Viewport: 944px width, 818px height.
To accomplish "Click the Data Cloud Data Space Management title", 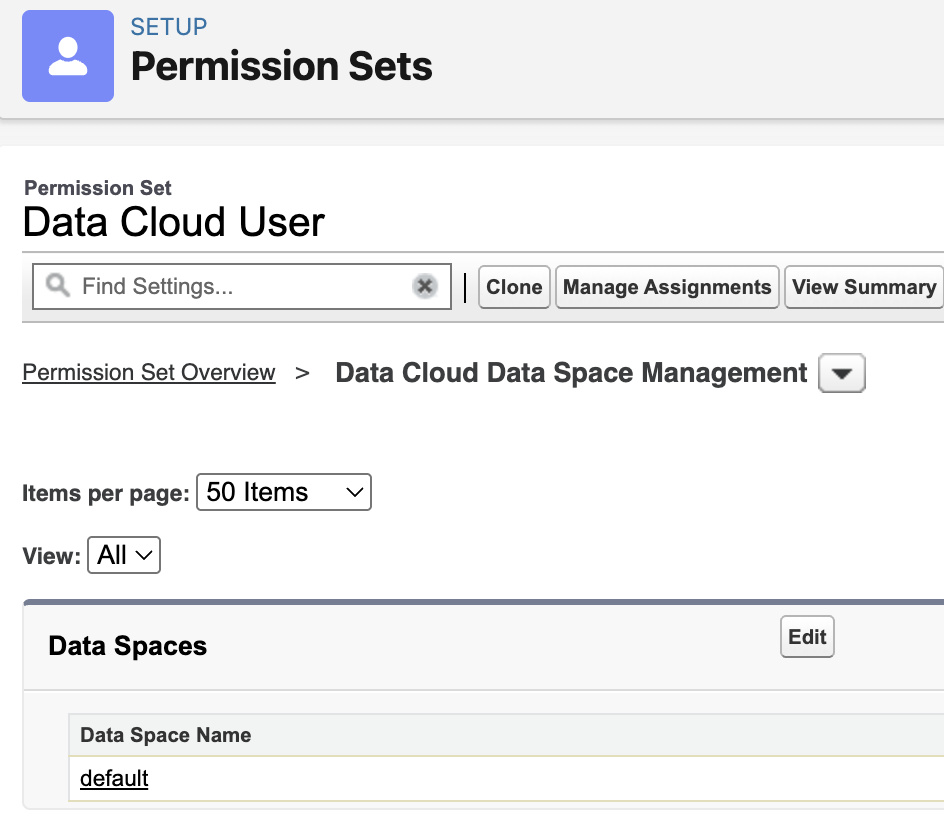I will [x=571, y=373].
